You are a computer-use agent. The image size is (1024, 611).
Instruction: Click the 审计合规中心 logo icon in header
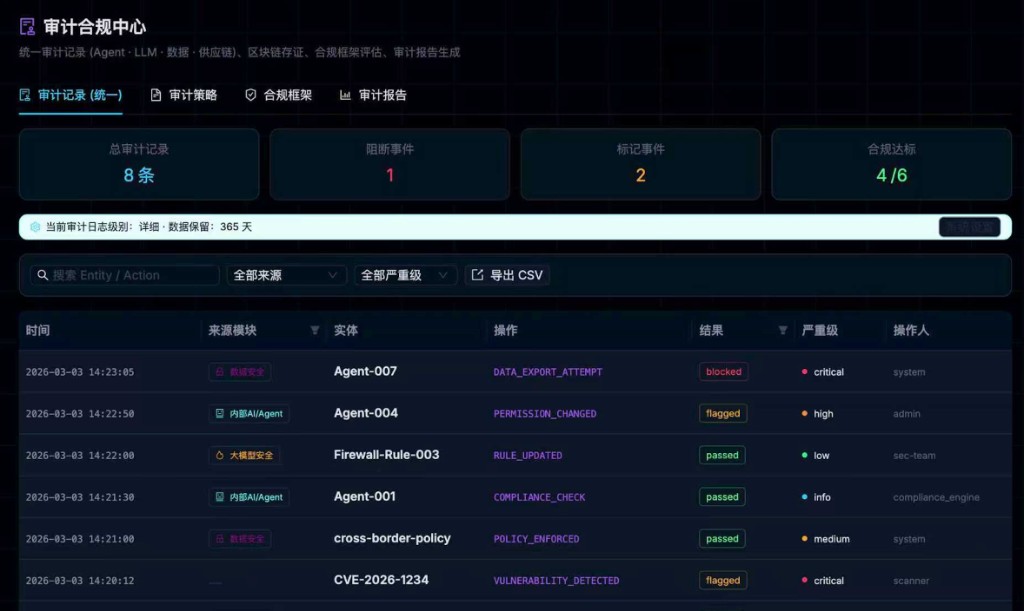[27, 27]
